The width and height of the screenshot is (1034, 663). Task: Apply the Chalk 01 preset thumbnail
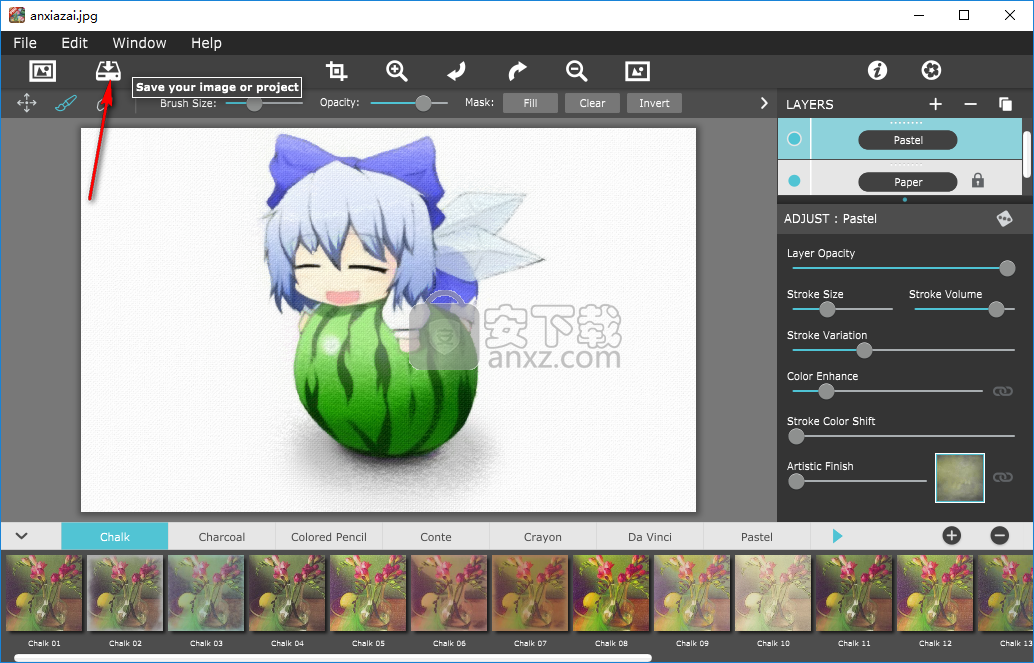pyautogui.click(x=44, y=592)
